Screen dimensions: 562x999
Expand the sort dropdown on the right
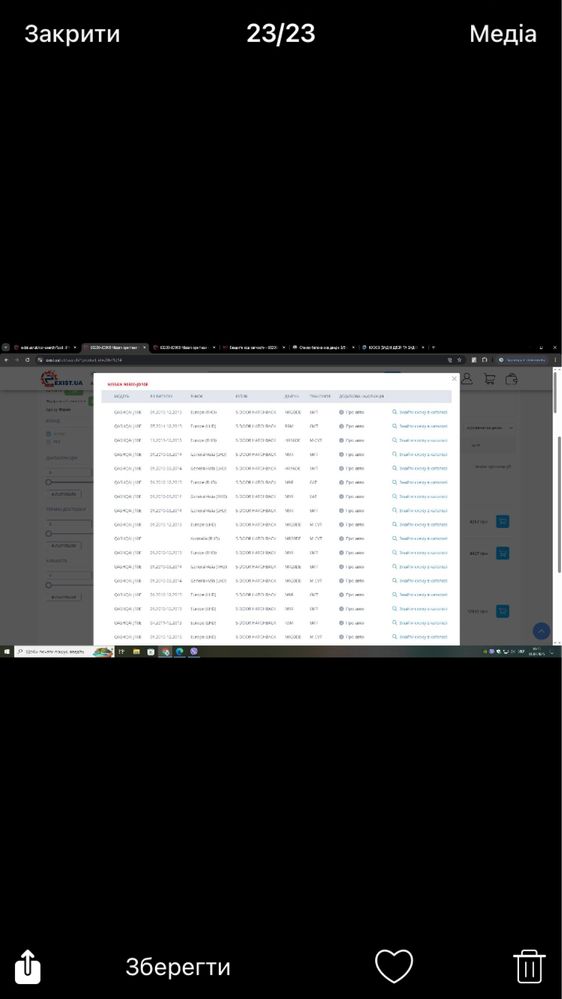point(490,428)
